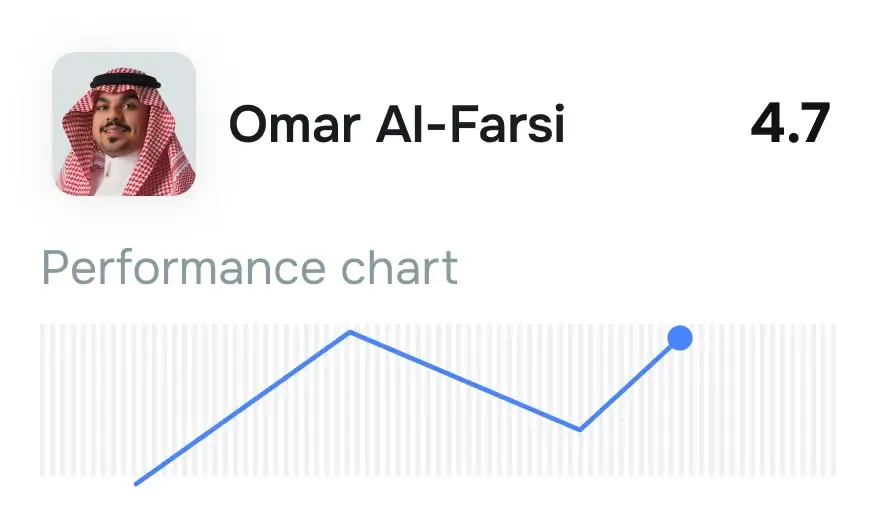Click the starting point of the blue line

(x=136, y=484)
